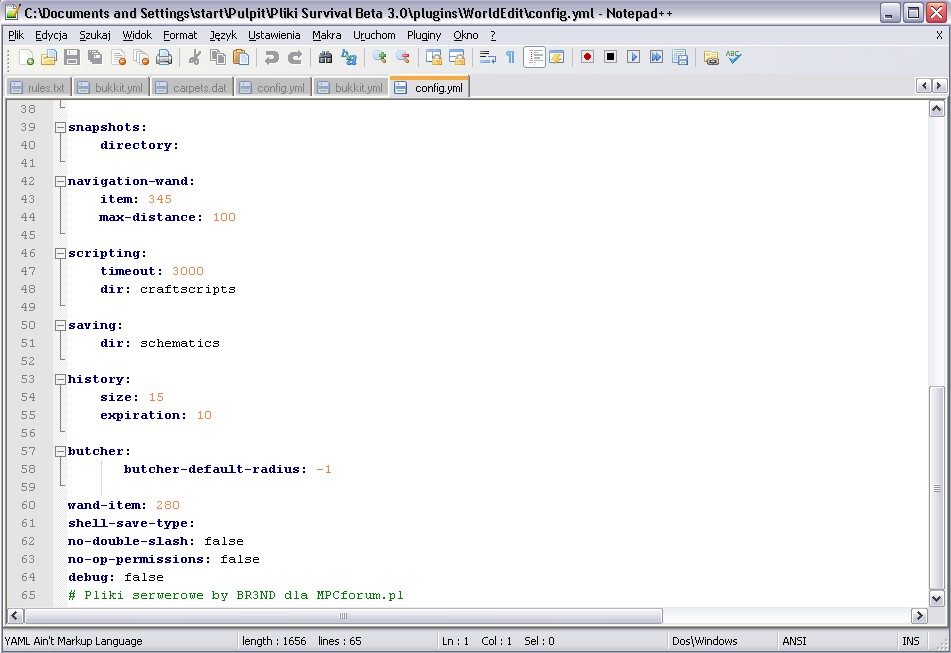
Task: Open the Język menu
Action: pyautogui.click(x=223, y=35)
